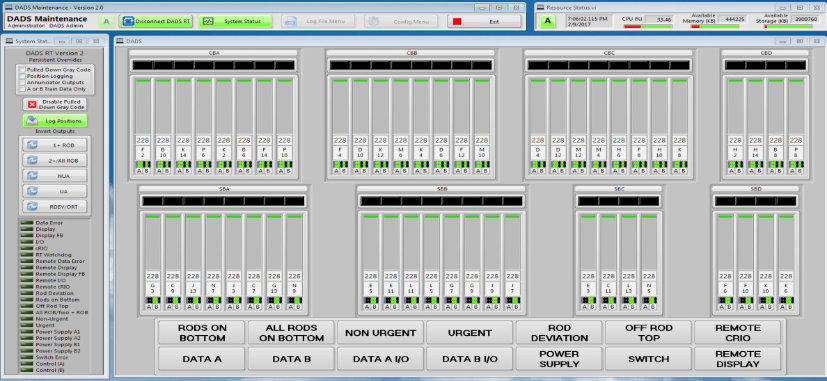Click the CBA bank header label
Viewport: 827px width, 381px height.
tap(214, 53)
